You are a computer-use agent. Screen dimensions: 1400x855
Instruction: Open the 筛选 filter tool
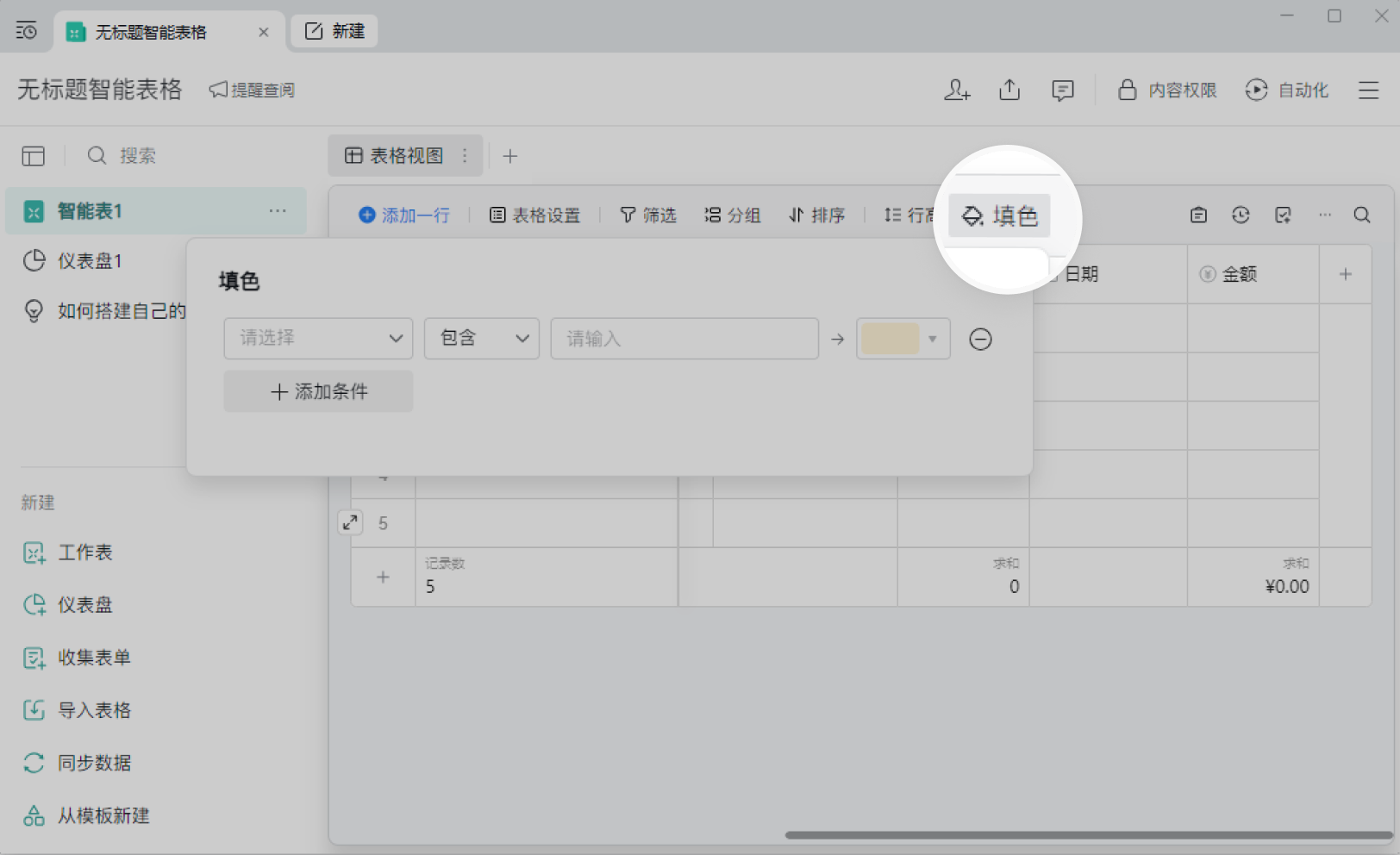648,215
